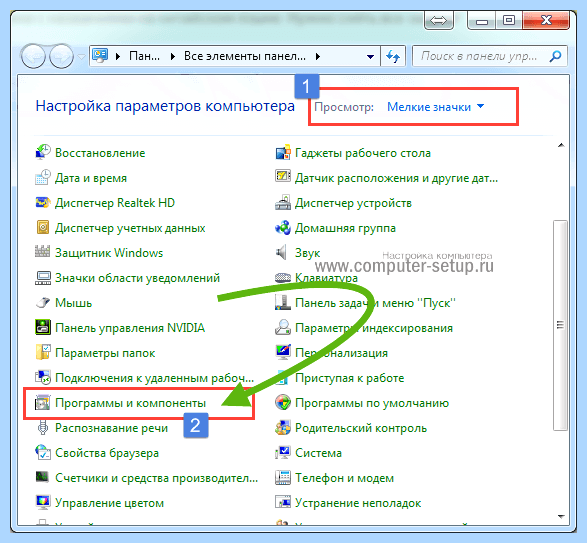Screen dimensions: 587x543
Task: Click the Параметры индексирования magnifier icon
Action: (x=283, y=327)
